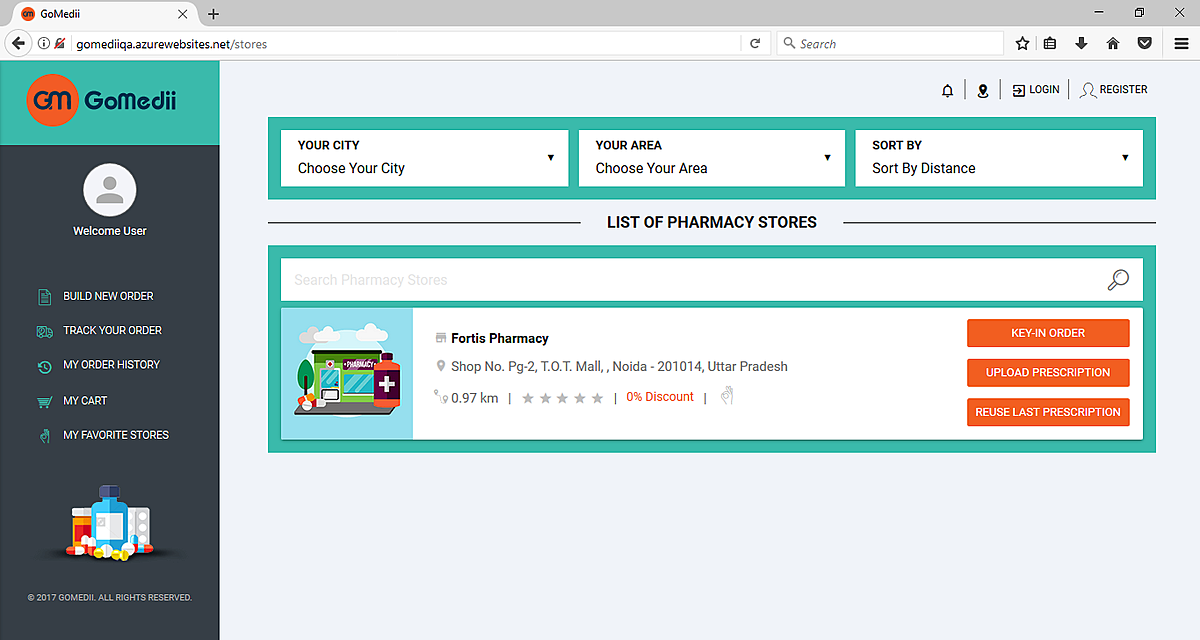1200x640 pixels.
Task: Click the Register link
Action: [1114, 90]
